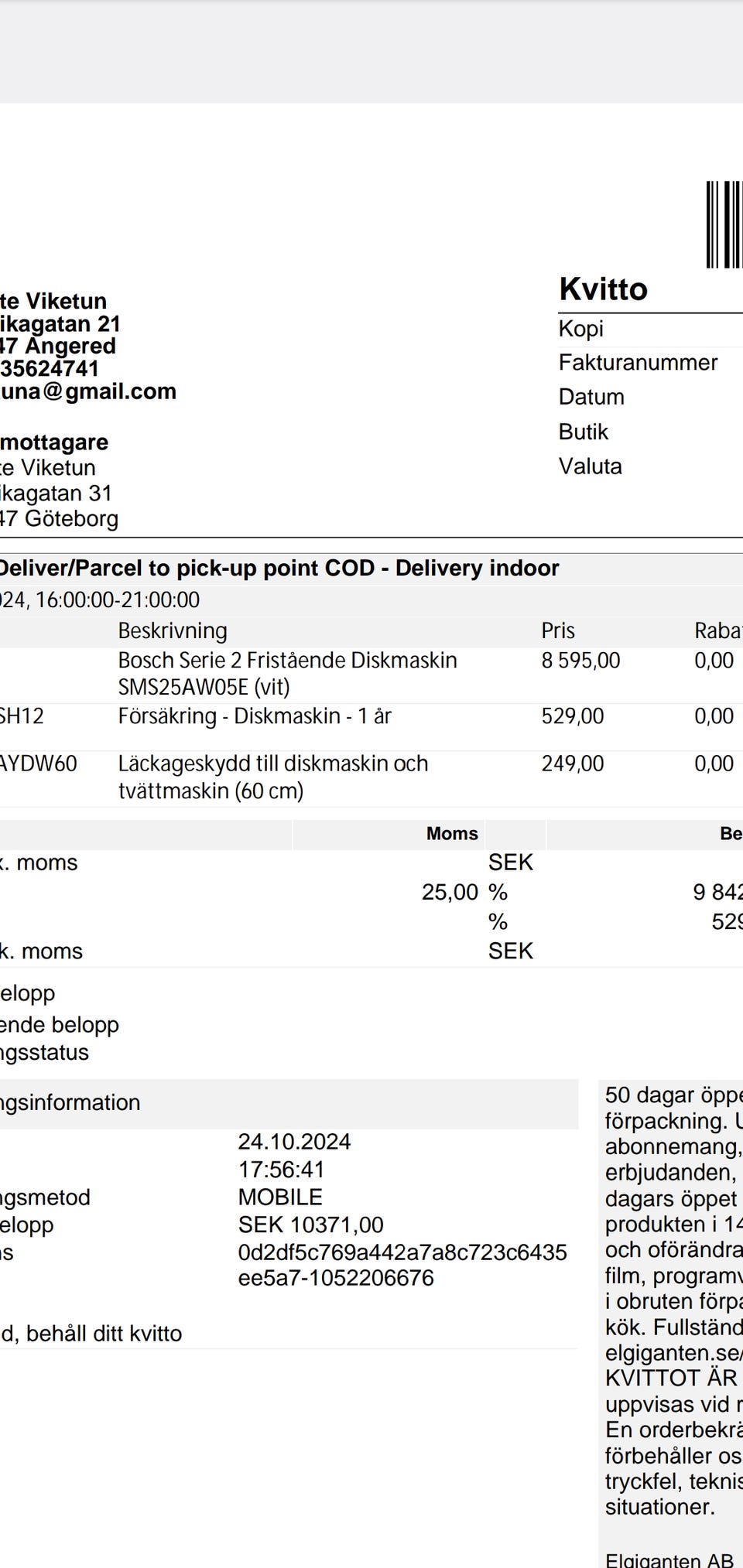Image resolution: width=743 pixels, height=1568 pixels.
Task: Select the payment date 24.10.2024
Action: pyautogui.click(x=294, y=1142)
